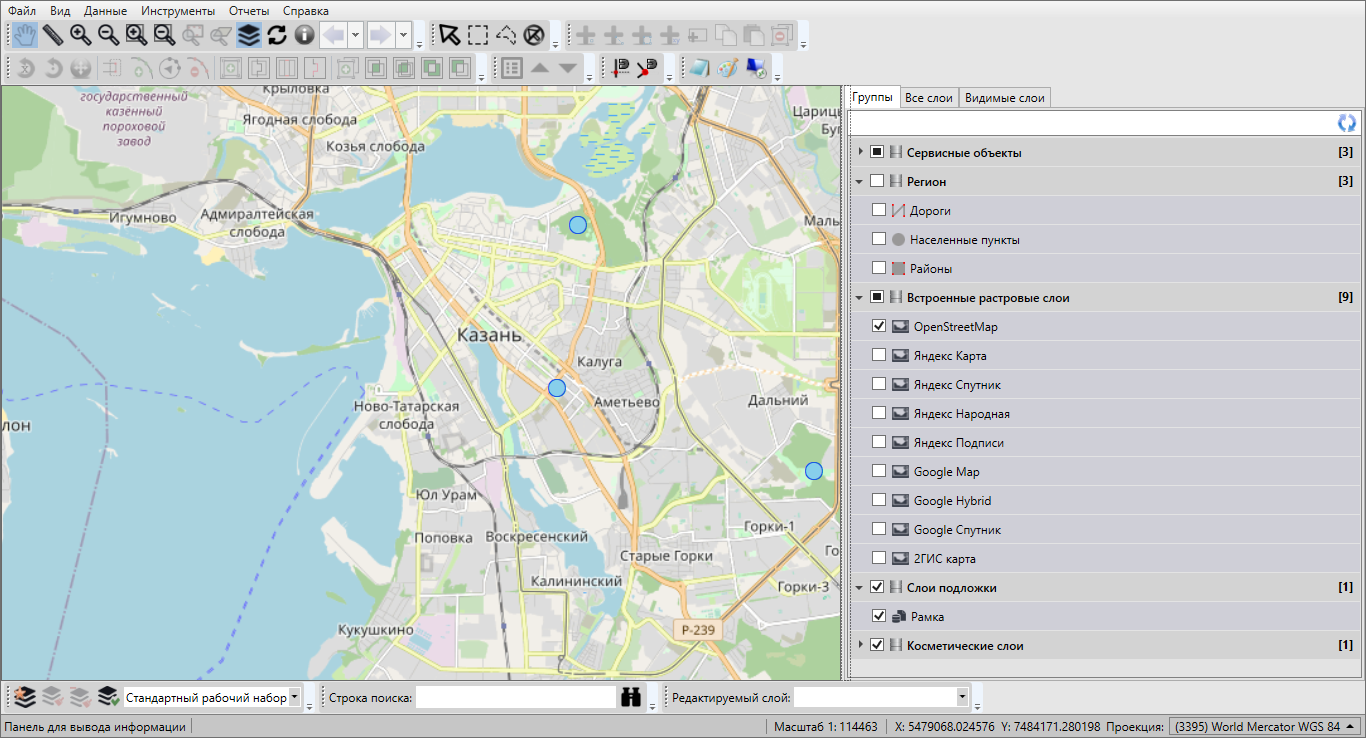Expand the Сервисные объекты group
The height and width of the screenshot is (738, 1366).
coord(860,152)
